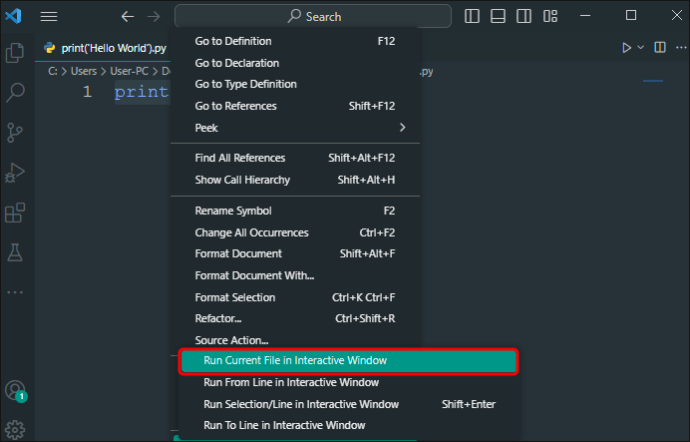This screenshot has width=690, height=442.
Task: Expand the run button dropdown arrow
Action: point(641,48)
